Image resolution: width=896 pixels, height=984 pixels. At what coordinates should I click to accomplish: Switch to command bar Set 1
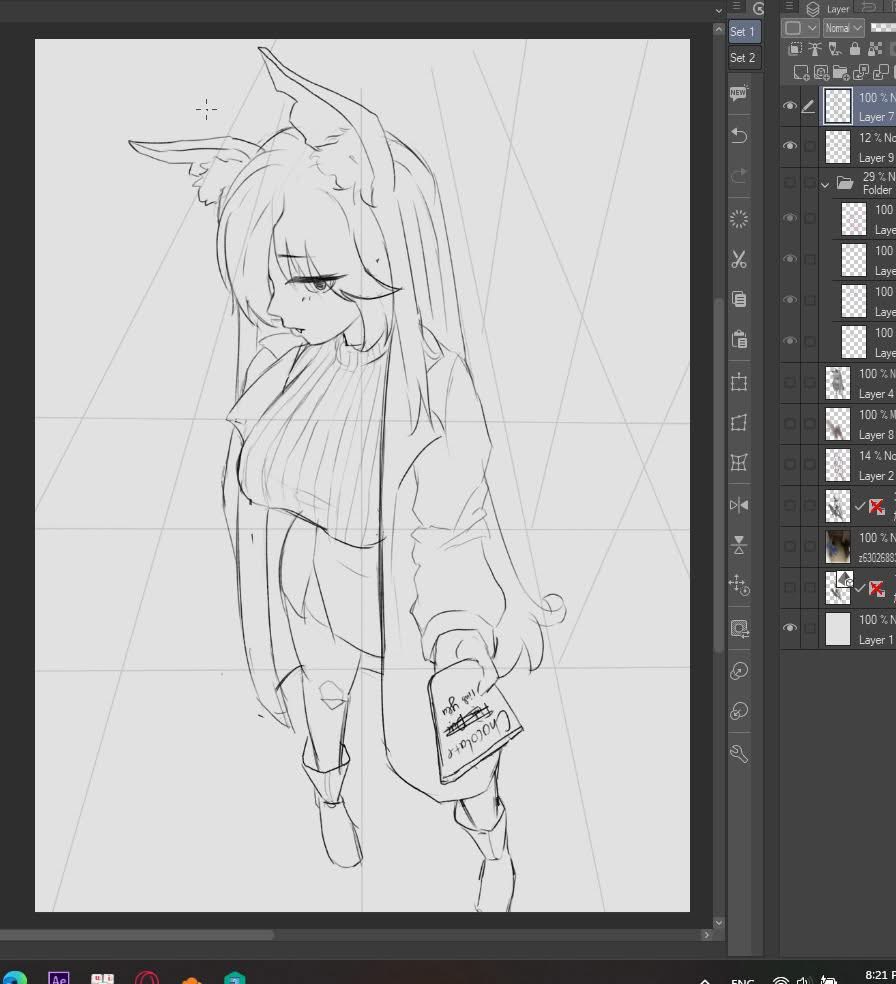[745, 31]
